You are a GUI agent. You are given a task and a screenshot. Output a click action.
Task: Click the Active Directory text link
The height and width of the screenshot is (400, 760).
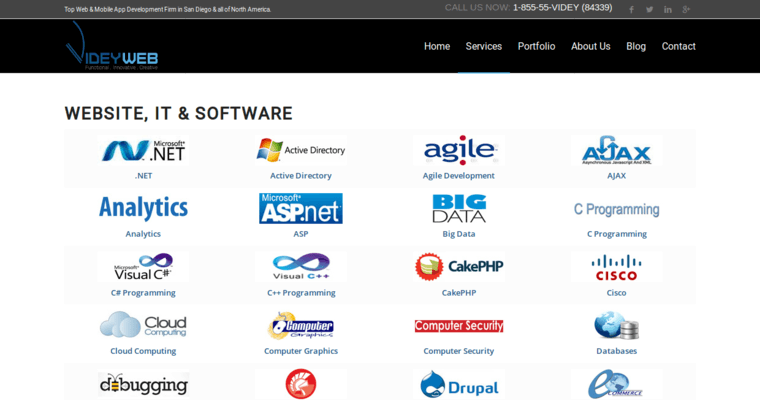click(301, 176)
